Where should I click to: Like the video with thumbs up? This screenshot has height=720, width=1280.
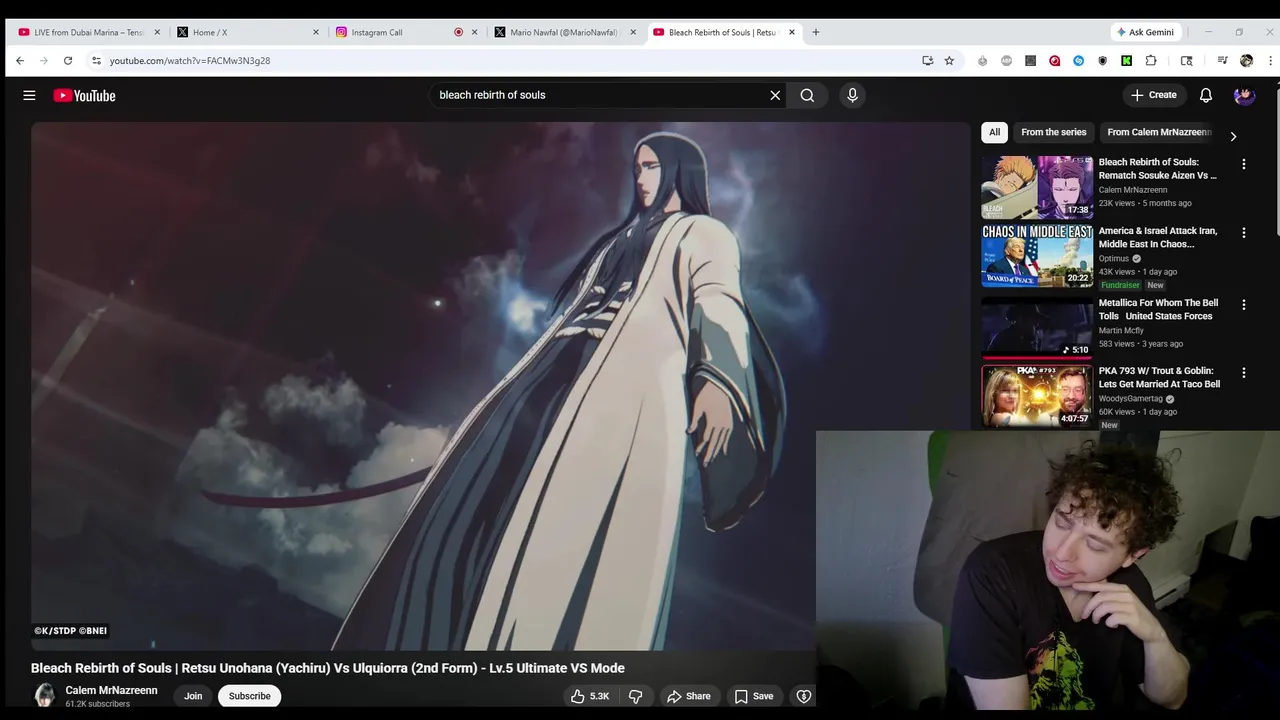tap(590, 696)
